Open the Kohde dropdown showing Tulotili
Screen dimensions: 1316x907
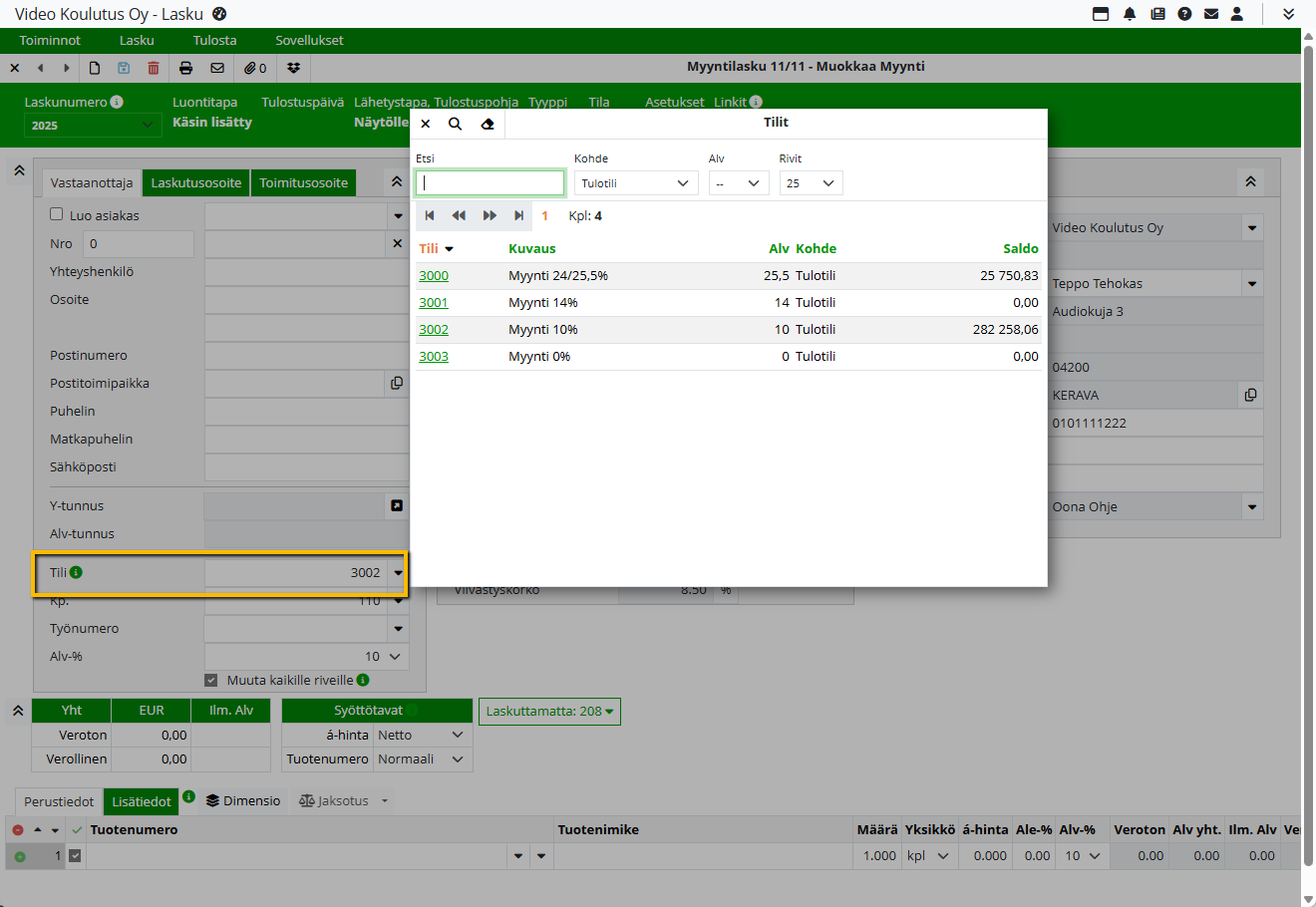(x=635, y=183)
